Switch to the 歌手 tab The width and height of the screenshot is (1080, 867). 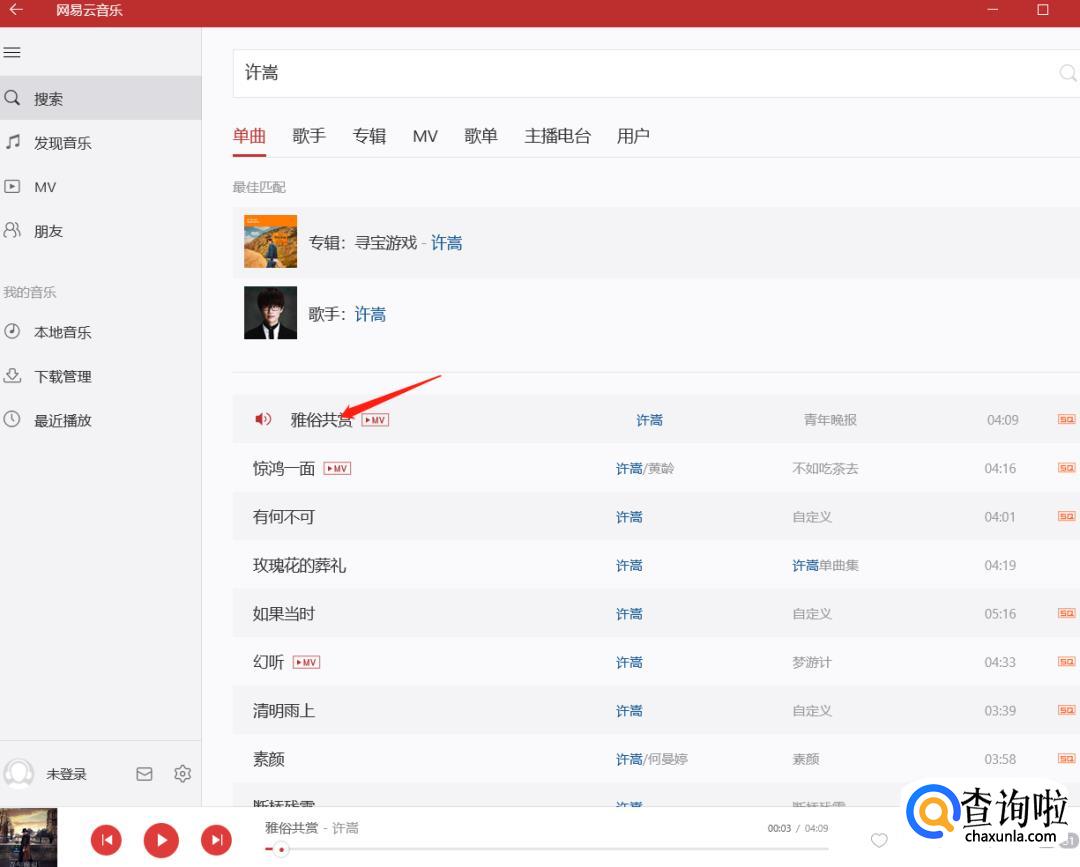[x=309, y=136]
